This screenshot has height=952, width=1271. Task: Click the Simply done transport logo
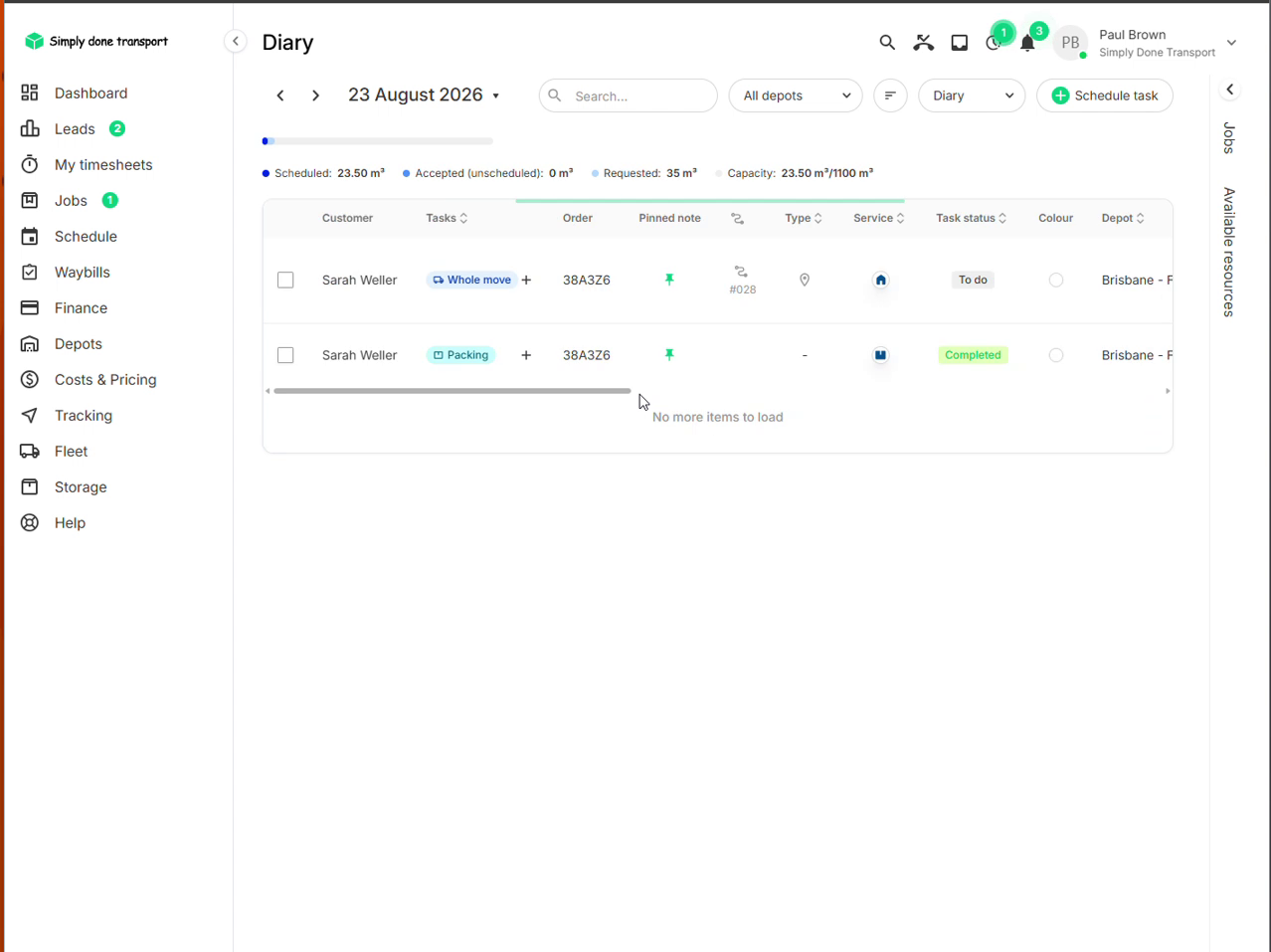coord(96,41)
